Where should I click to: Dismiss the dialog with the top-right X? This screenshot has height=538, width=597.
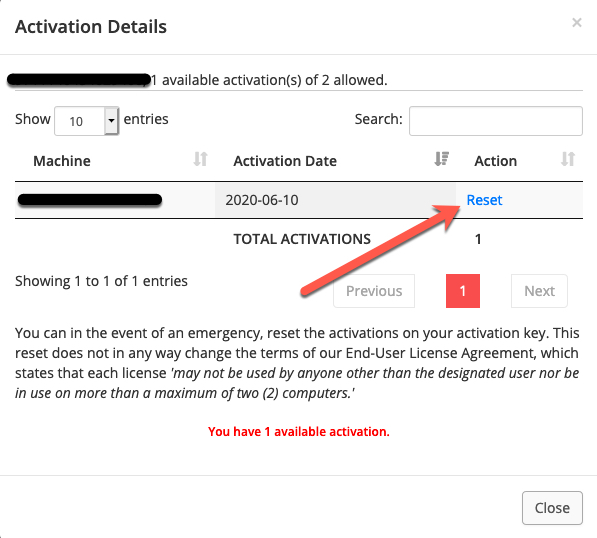pyautogui.click(x=577, y=23)
